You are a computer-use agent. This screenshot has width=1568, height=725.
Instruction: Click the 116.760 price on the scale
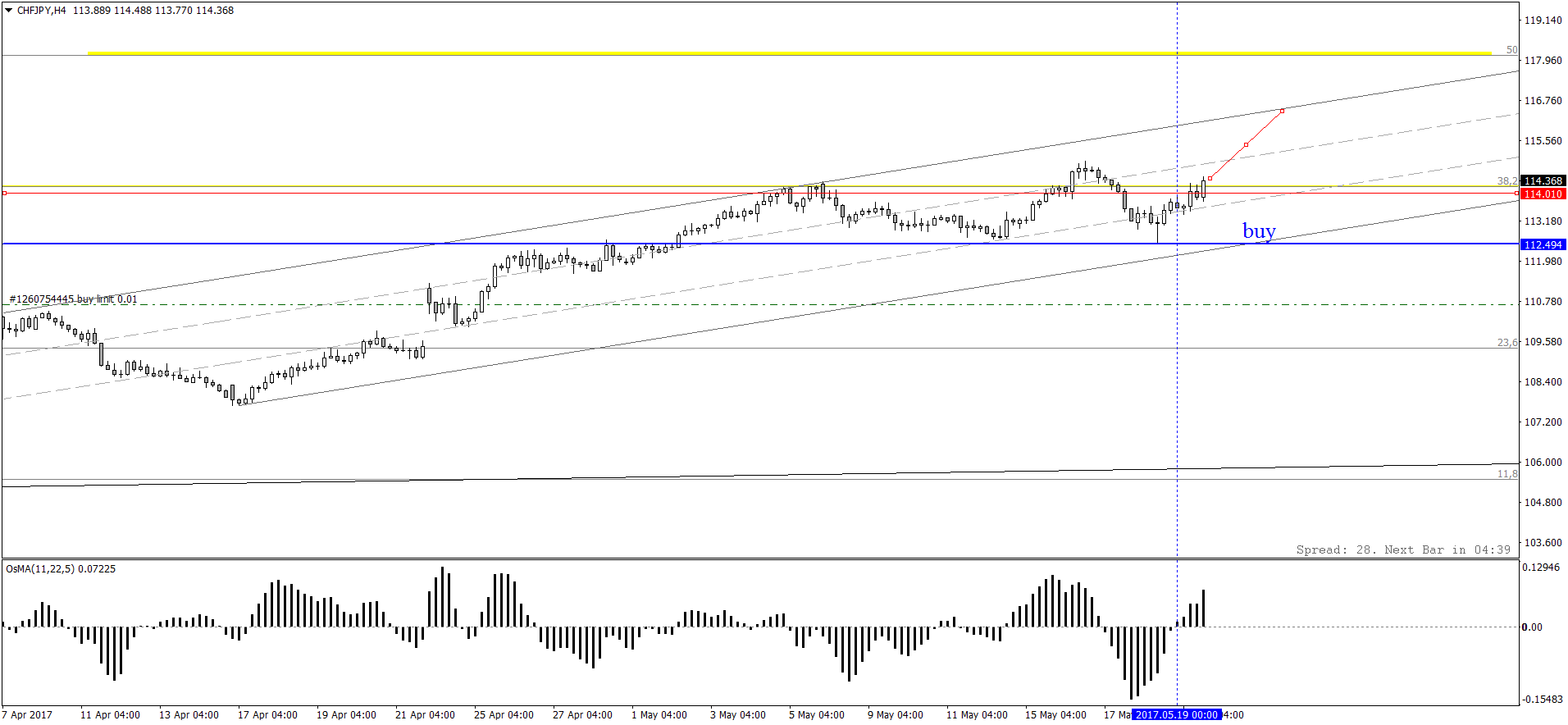[1543, 100]
